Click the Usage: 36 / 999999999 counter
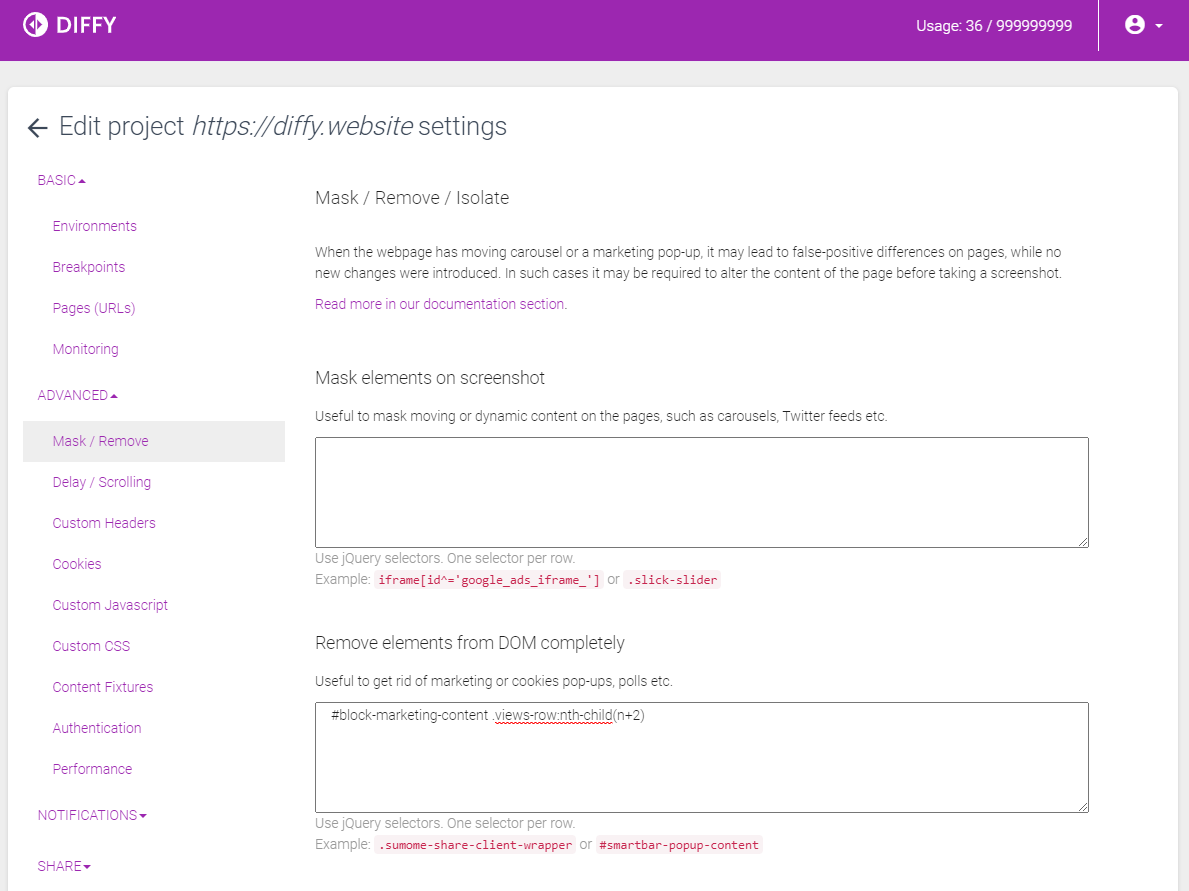Viewport: 1189px width, 891px height. 993,26
